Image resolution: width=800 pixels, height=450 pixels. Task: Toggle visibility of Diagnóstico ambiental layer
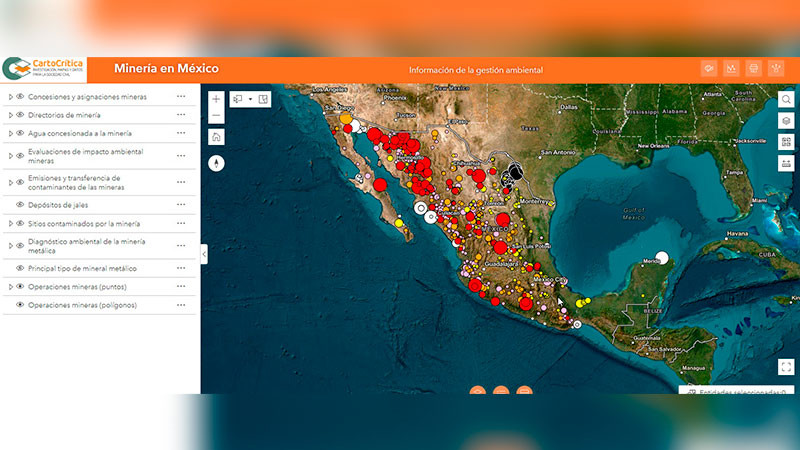(20, 246)
